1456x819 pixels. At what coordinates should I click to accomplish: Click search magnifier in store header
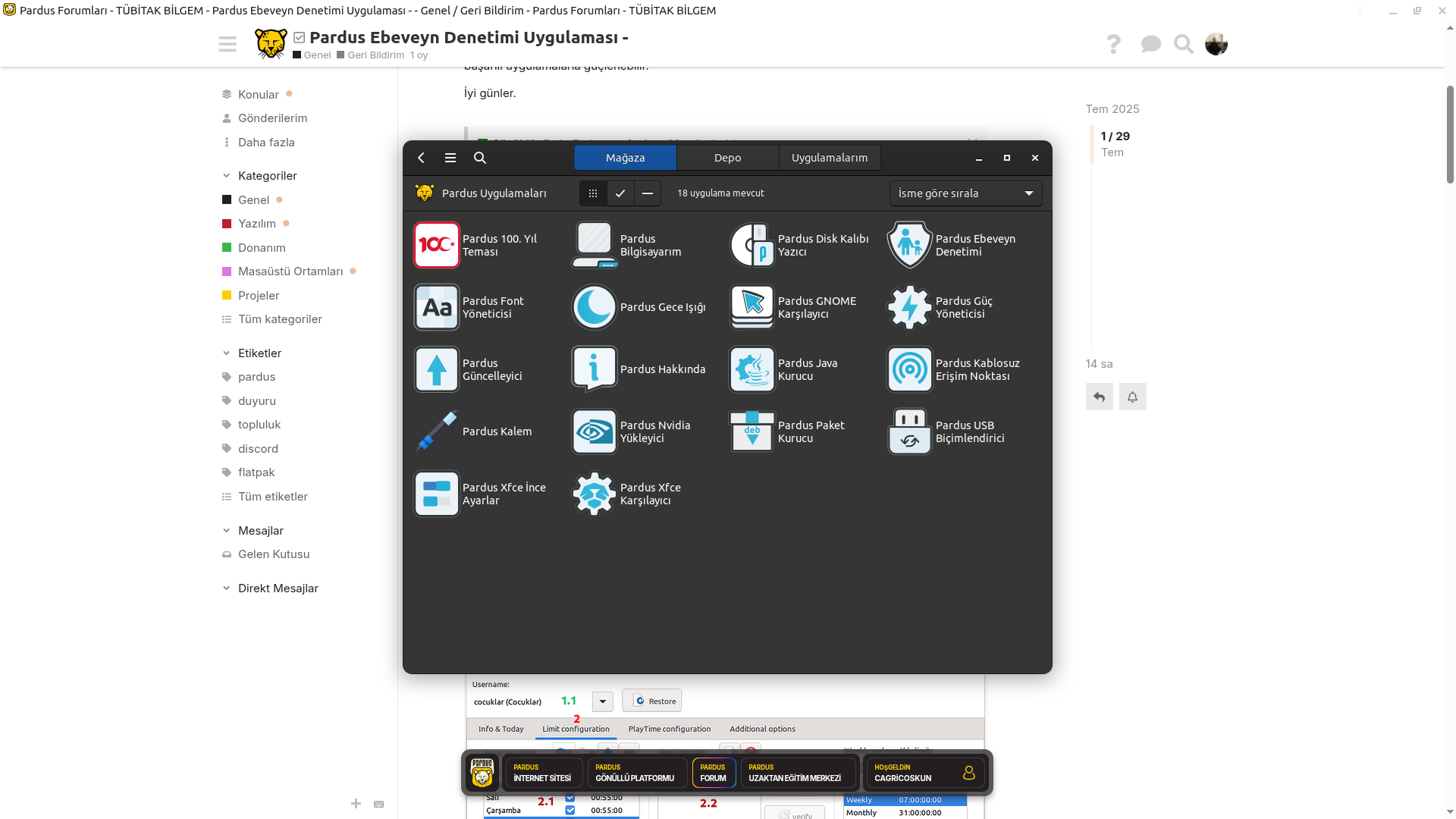(480, 158)
